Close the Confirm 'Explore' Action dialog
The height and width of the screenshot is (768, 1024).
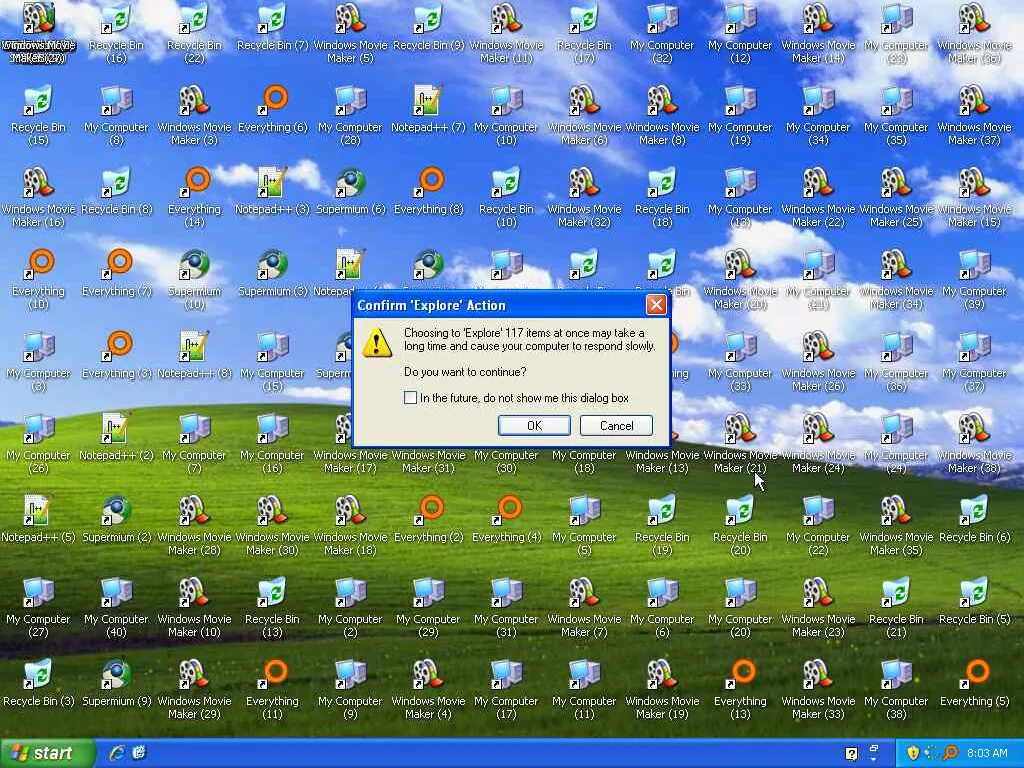point(656,305)
